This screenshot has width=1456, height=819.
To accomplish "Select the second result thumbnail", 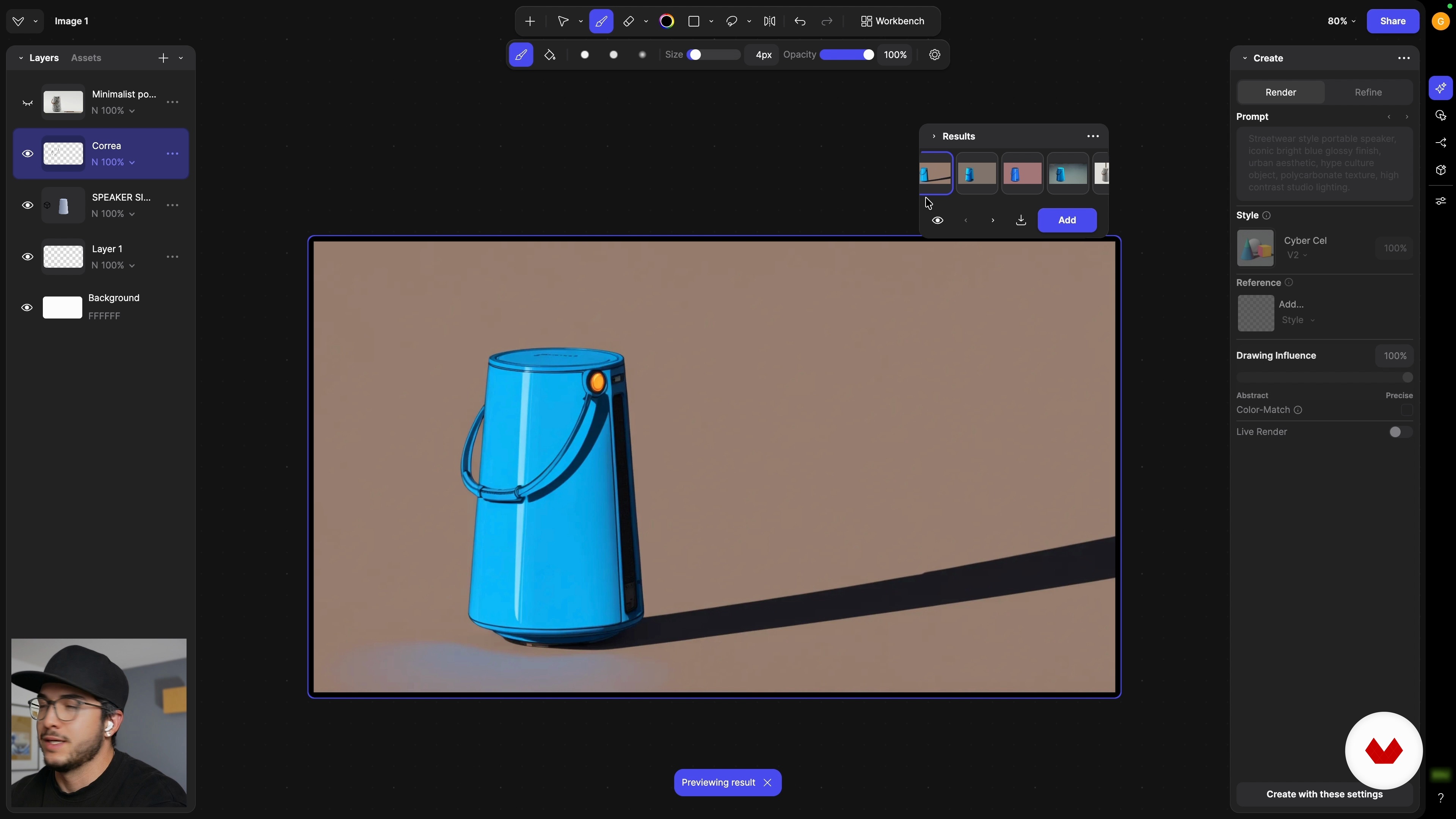I will click(x=977, y=174).
